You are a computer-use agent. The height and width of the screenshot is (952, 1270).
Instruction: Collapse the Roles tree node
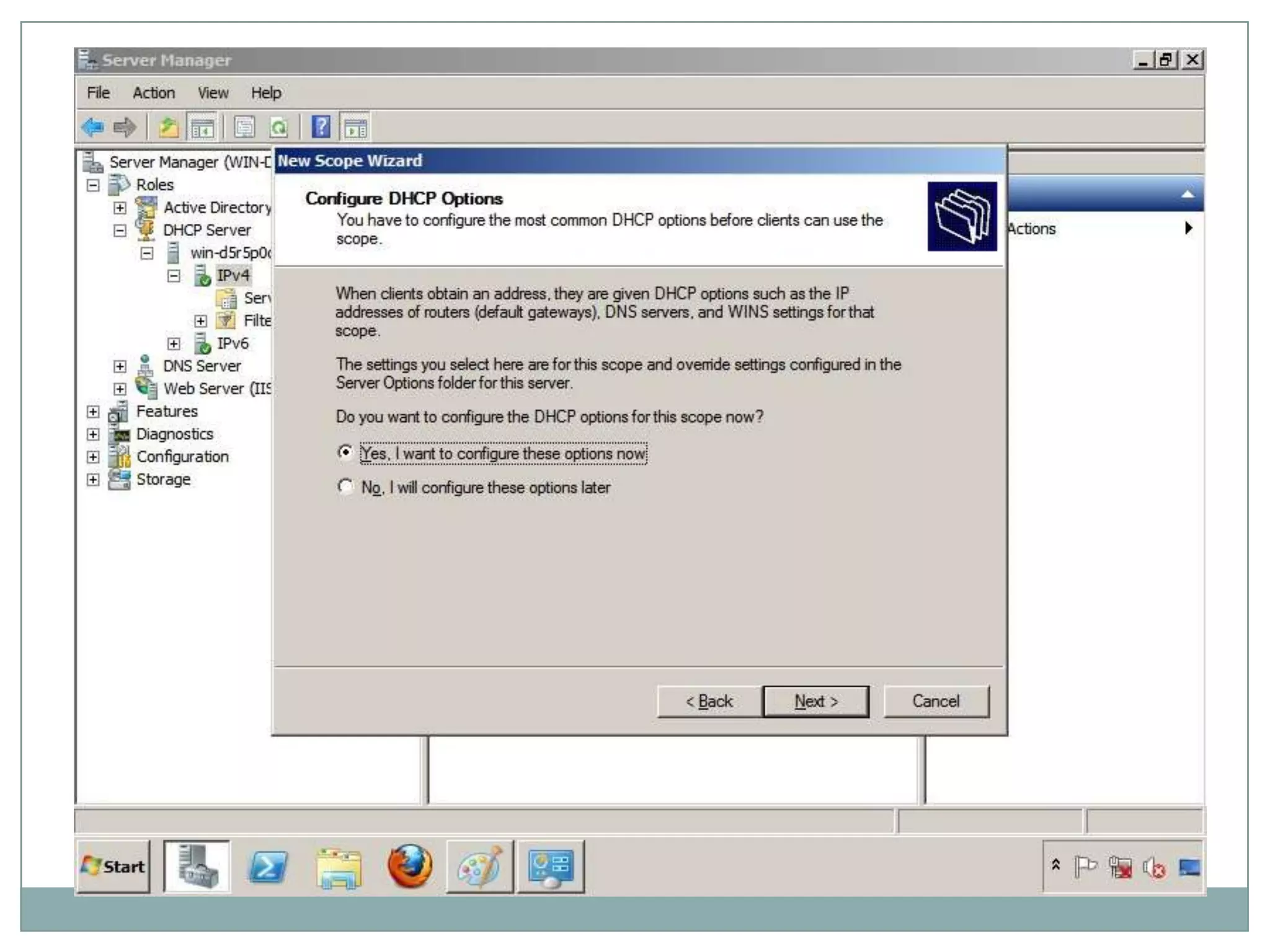pyautogui.click(x=93, y=185)
